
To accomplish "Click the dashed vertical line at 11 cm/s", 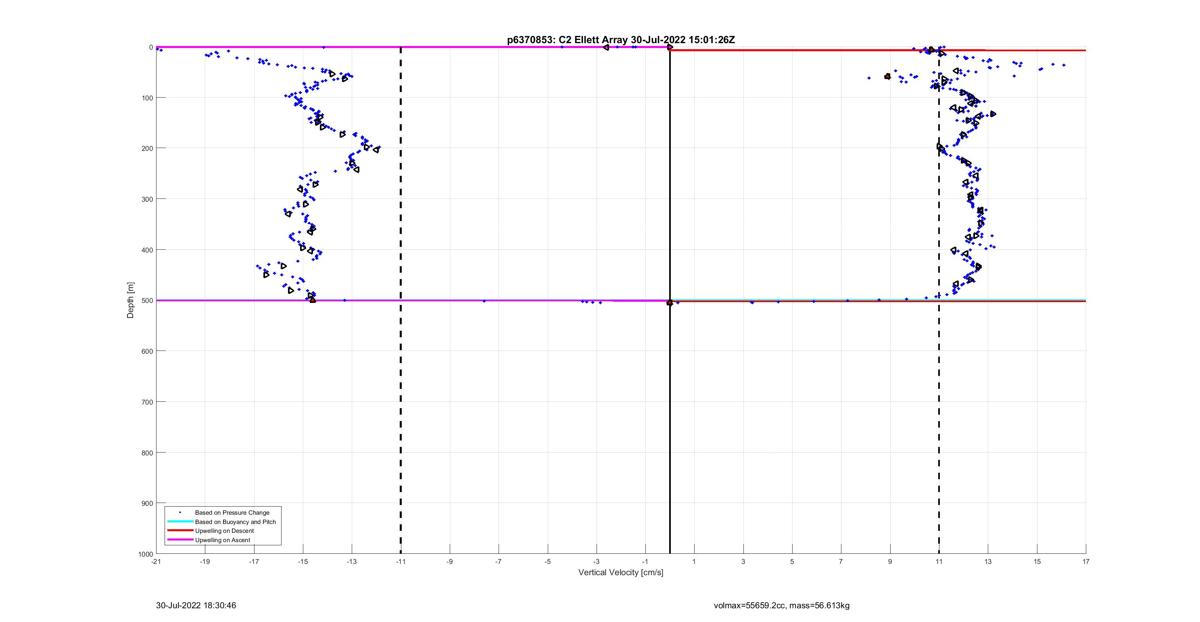I will (939, 300).
